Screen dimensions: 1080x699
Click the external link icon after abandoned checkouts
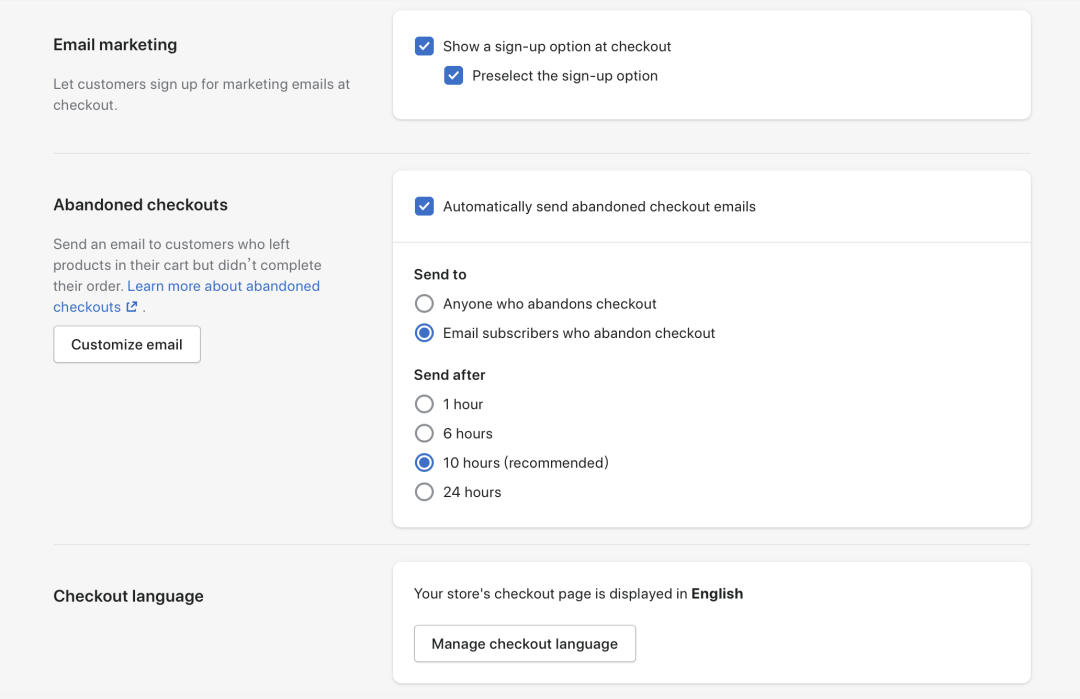tap(132, 308)
